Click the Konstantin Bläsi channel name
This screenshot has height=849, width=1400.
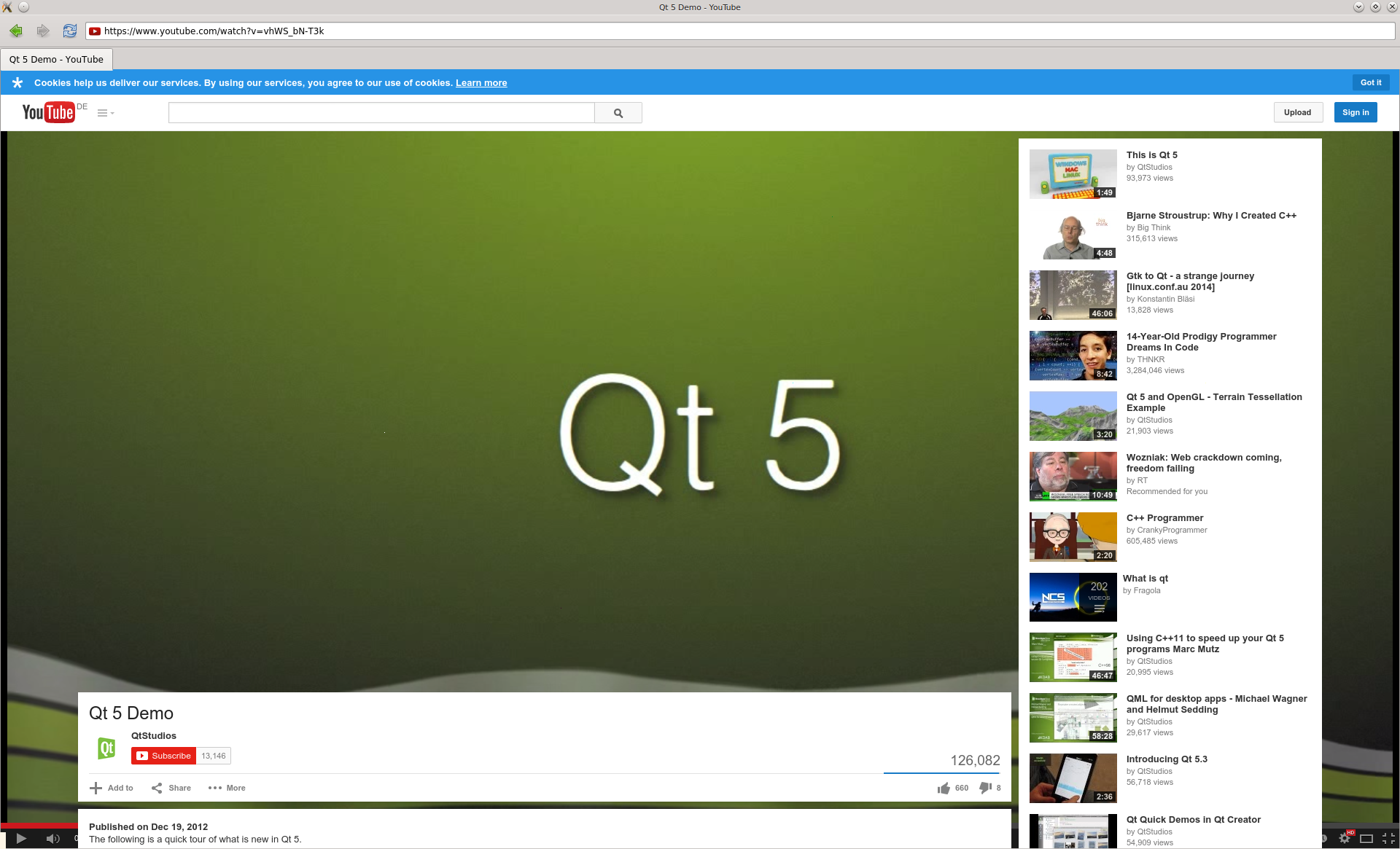pos(1165,299)
